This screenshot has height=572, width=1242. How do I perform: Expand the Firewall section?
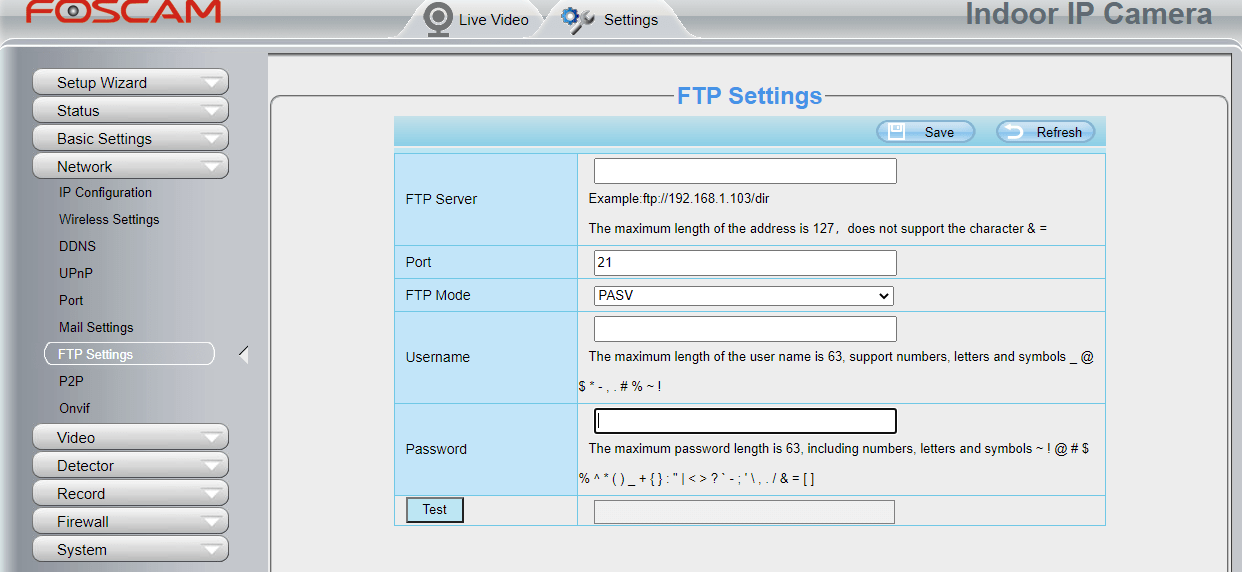(x=130, y=521)
